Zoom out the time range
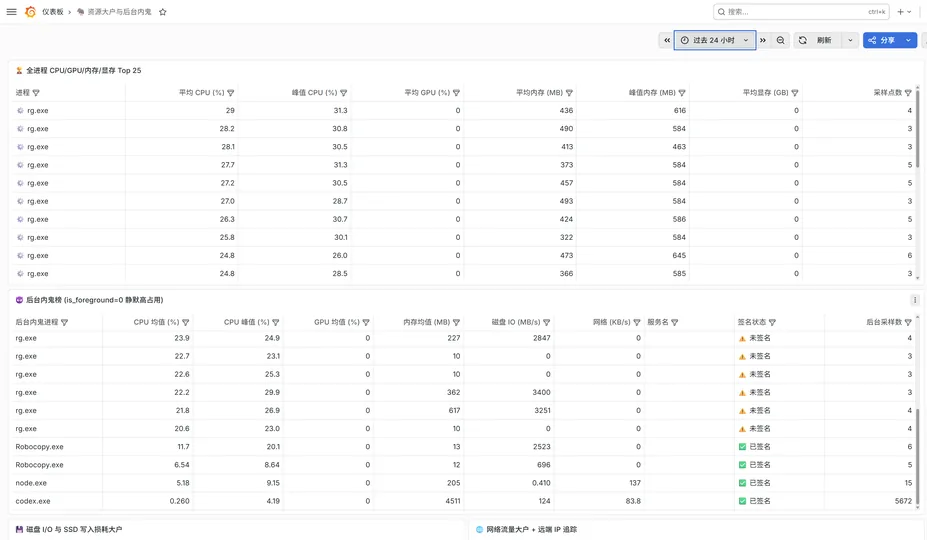Image resolution: width=927 pixels, height=540 pixels. coord(780,40)
